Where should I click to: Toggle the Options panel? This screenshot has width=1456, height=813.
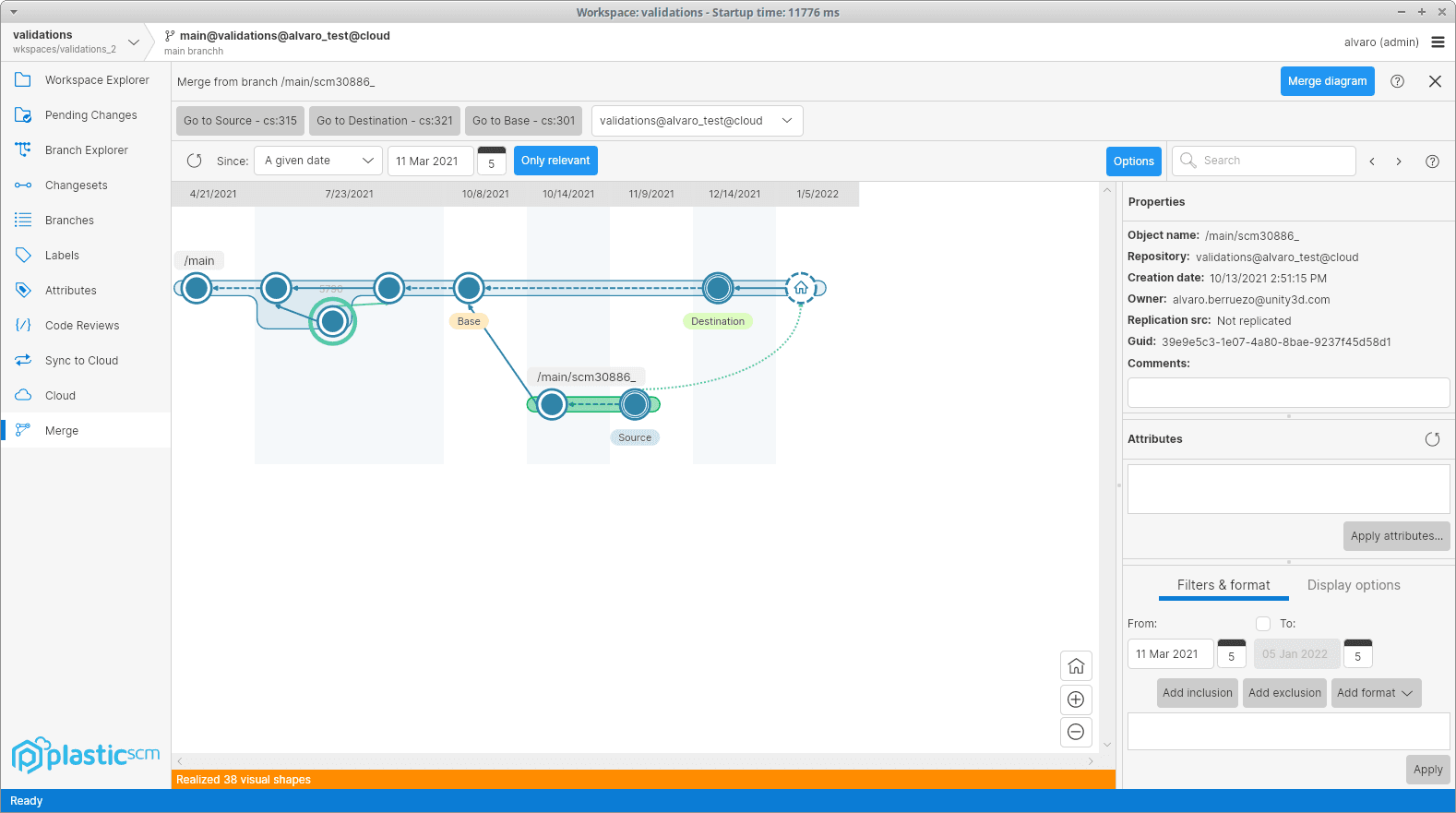tap(1133, 161)
